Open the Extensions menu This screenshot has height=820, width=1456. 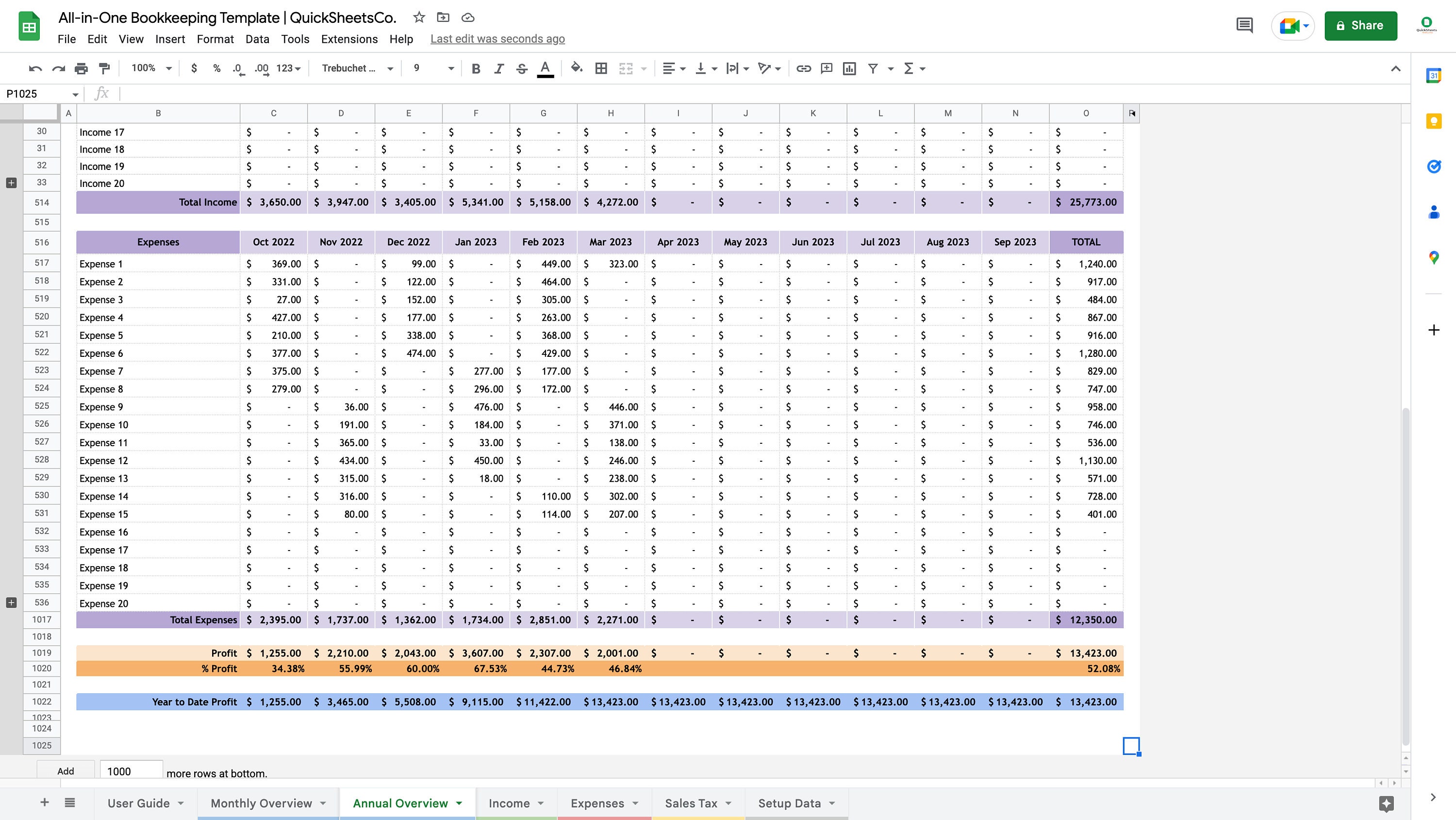[349, 39]
